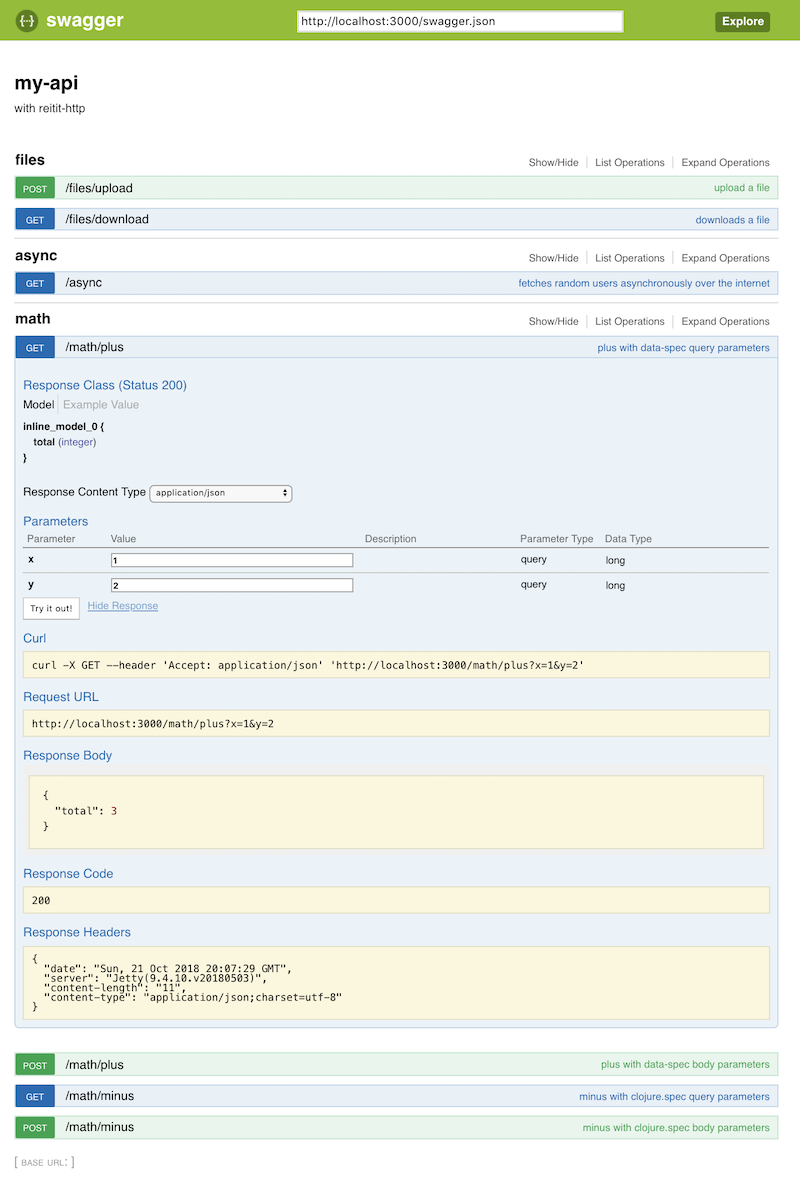Screen dimensions: 800x1186
Task: Click the Hide Response link
Action: [x=122, y=606]
